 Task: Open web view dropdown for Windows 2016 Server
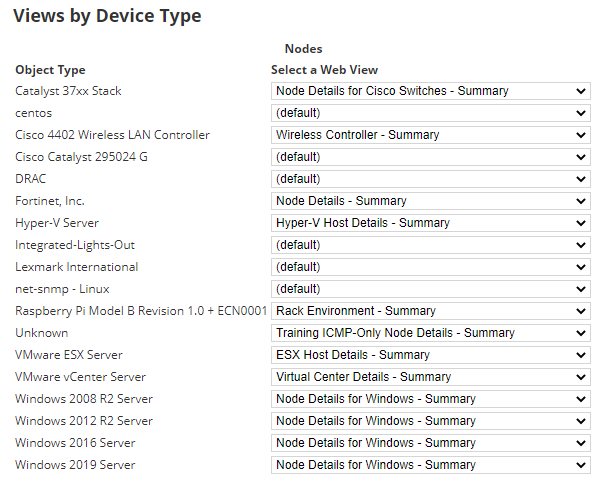pyautogui.click(x=431, y=444)
